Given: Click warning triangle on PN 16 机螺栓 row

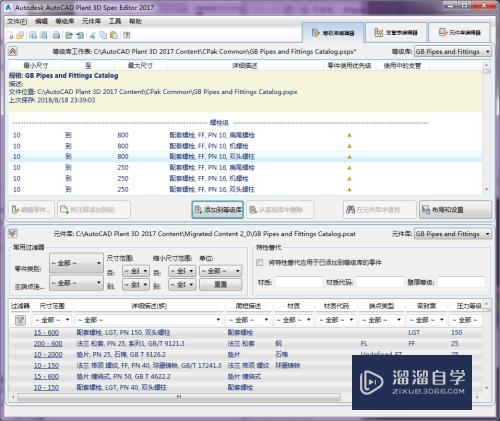Looking at the screenshot, I should pyautogui.click(x=349, y=178).
